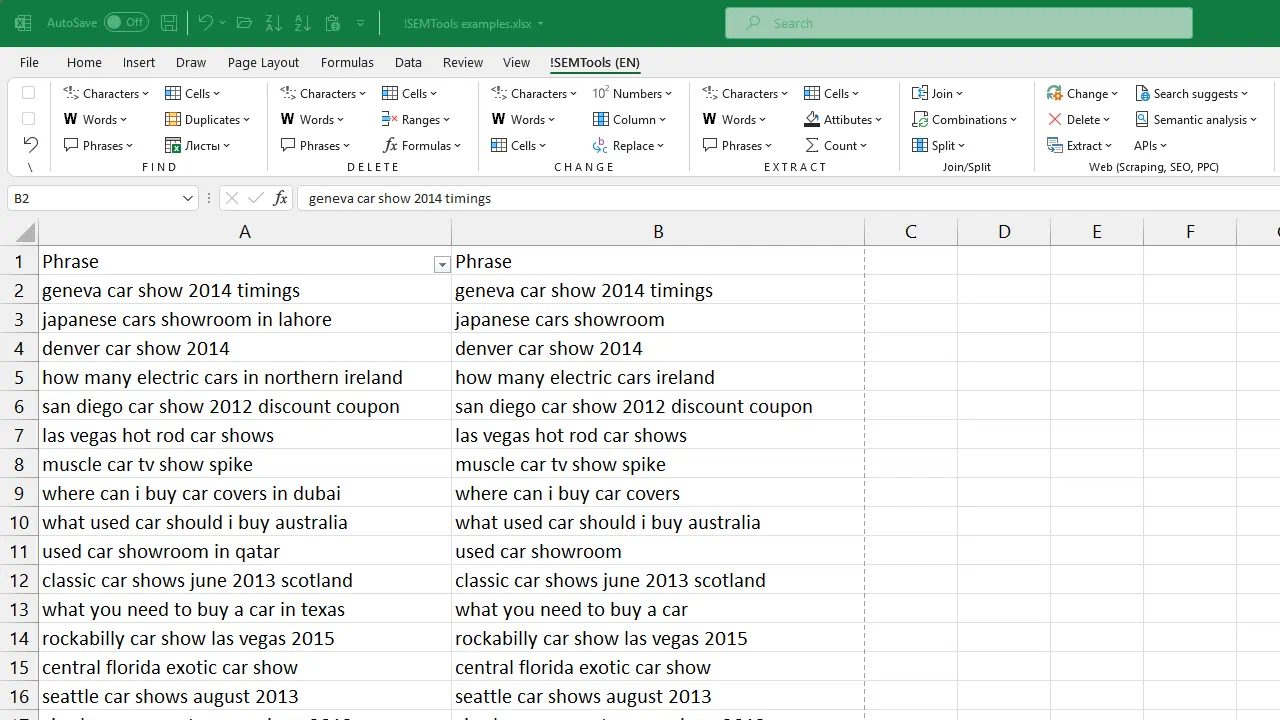
Task: Open the Semantic analysis dropdown
Action: pyautogui.click(x=1197, y=119)
